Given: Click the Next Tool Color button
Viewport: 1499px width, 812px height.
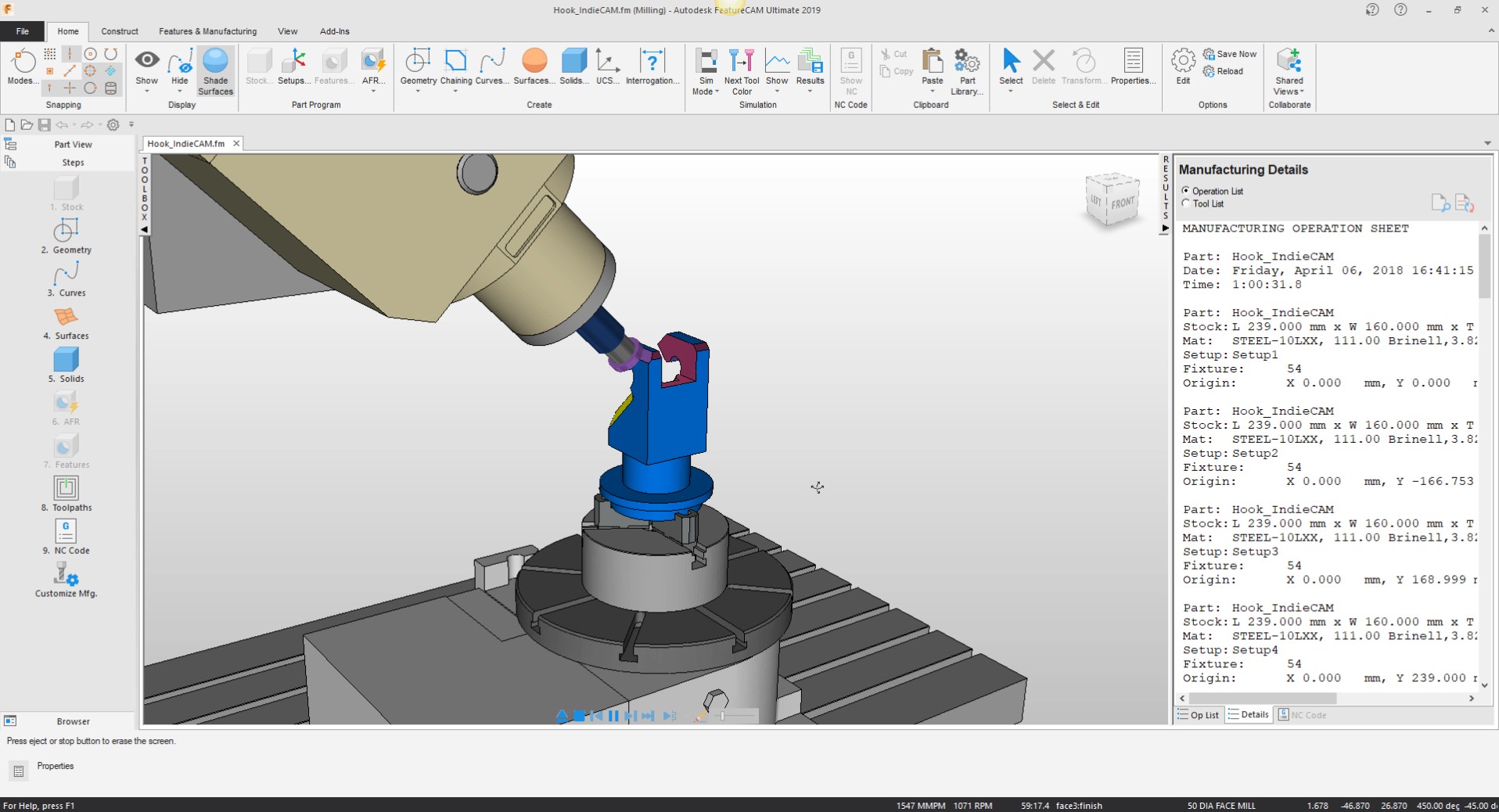Looking at the screenshot, I should 742,71.
